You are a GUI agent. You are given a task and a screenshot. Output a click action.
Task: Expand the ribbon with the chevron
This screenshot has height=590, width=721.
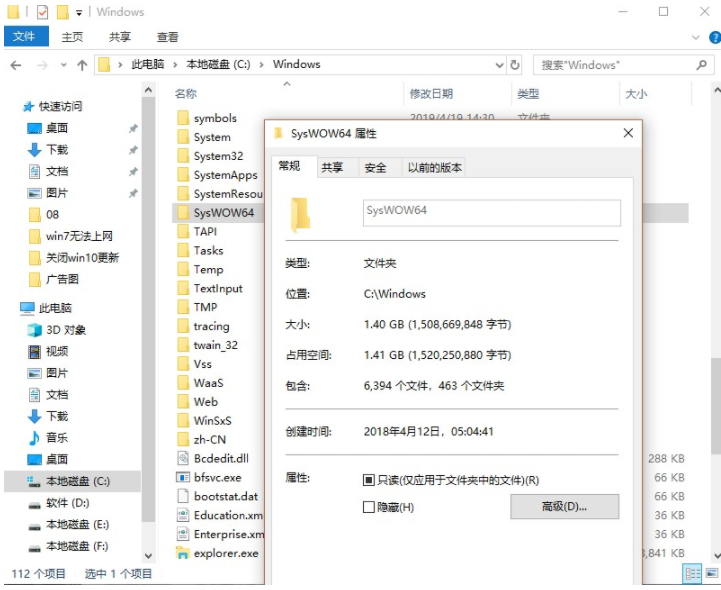[x=696, y=37]
